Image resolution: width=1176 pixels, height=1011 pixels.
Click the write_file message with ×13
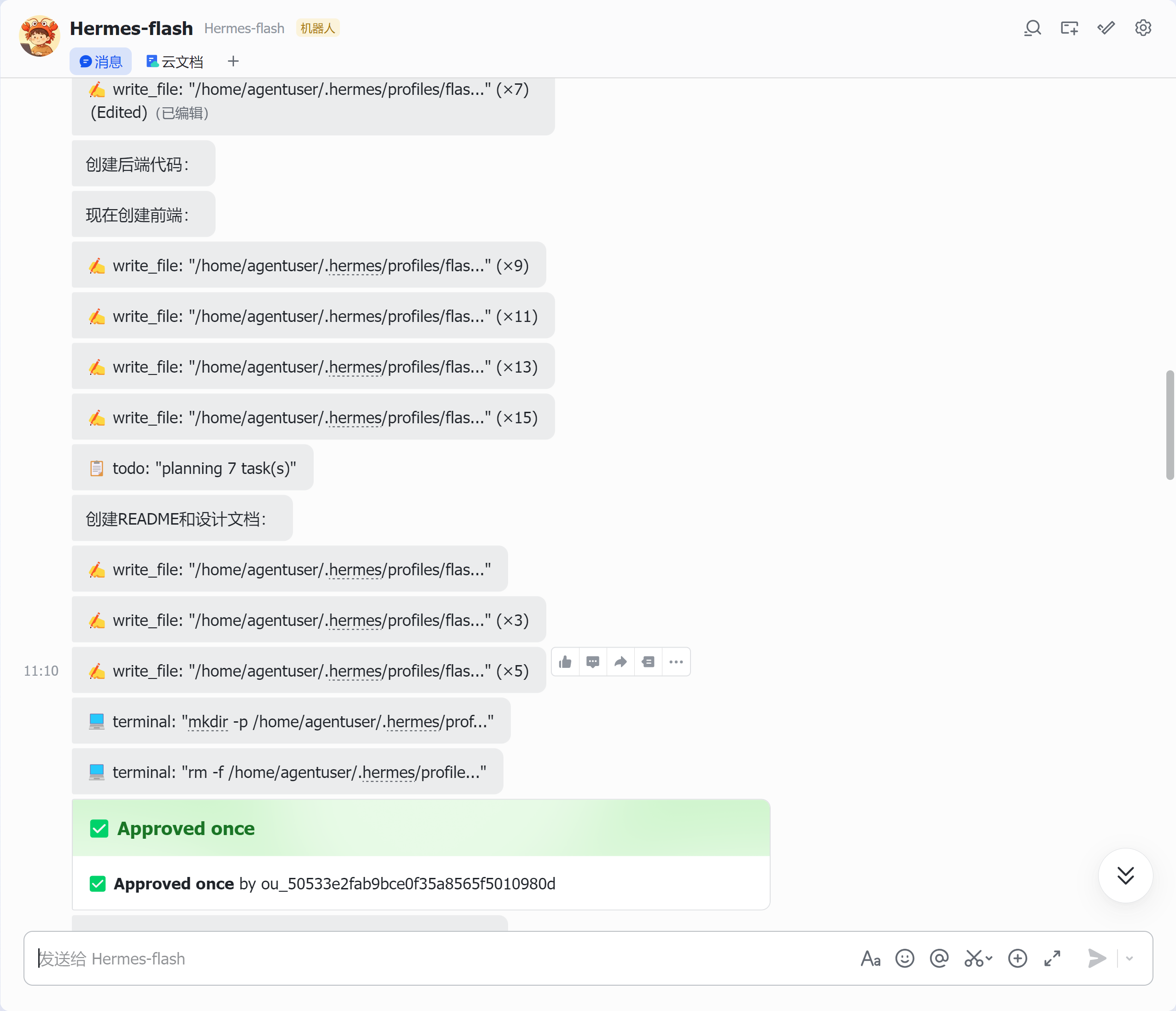[x=313, y=367]
